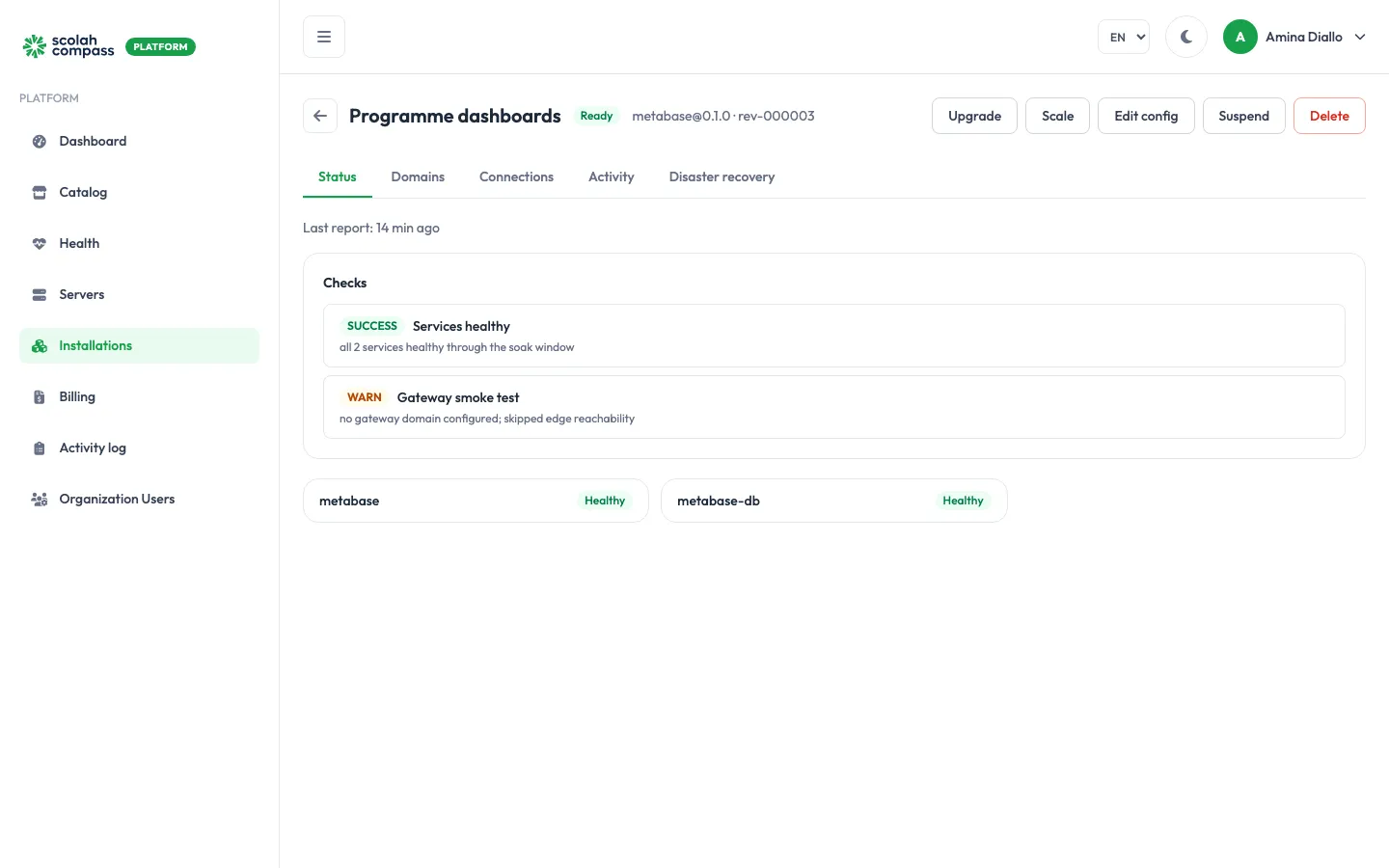Click the Health heartbeat icon
The height and width of the screenshot is (868, 1389).
pyautogui.click(x=40, y=244)
